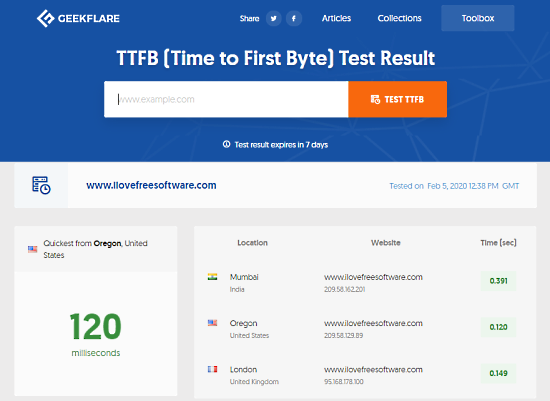Viewport: 550px width, 401px height.
Task: Click the India flag in Mumbai row
Action: [x=213, y=277]
